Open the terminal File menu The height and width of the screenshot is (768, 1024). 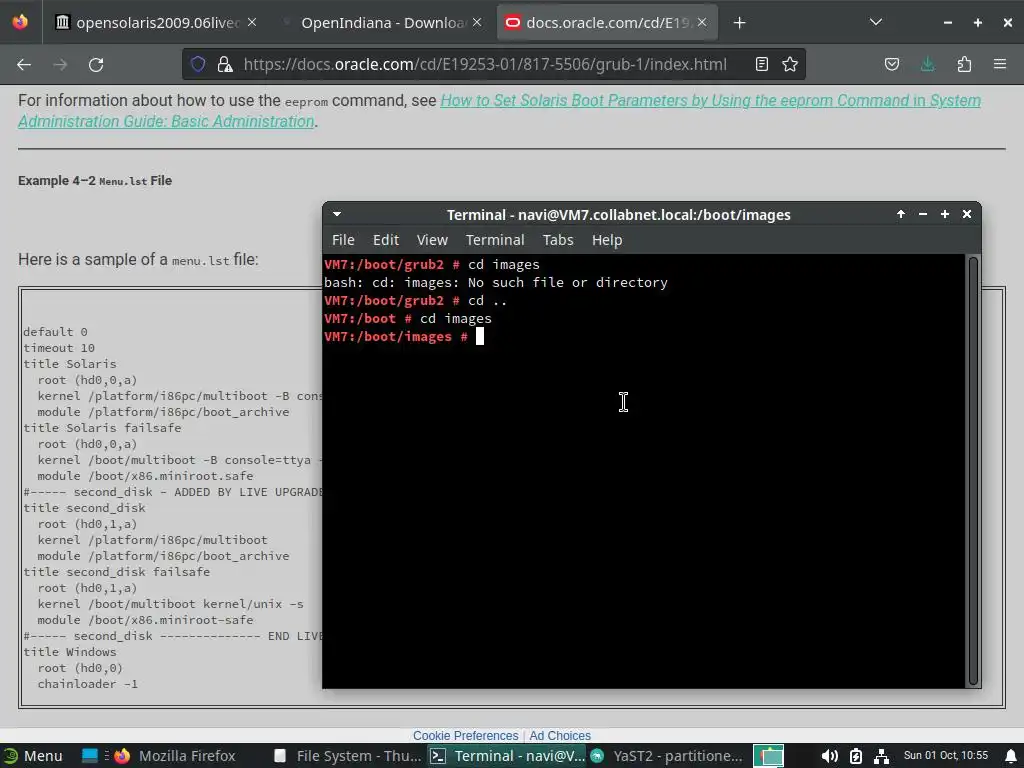pyautogui.click(x=343, y=240)
